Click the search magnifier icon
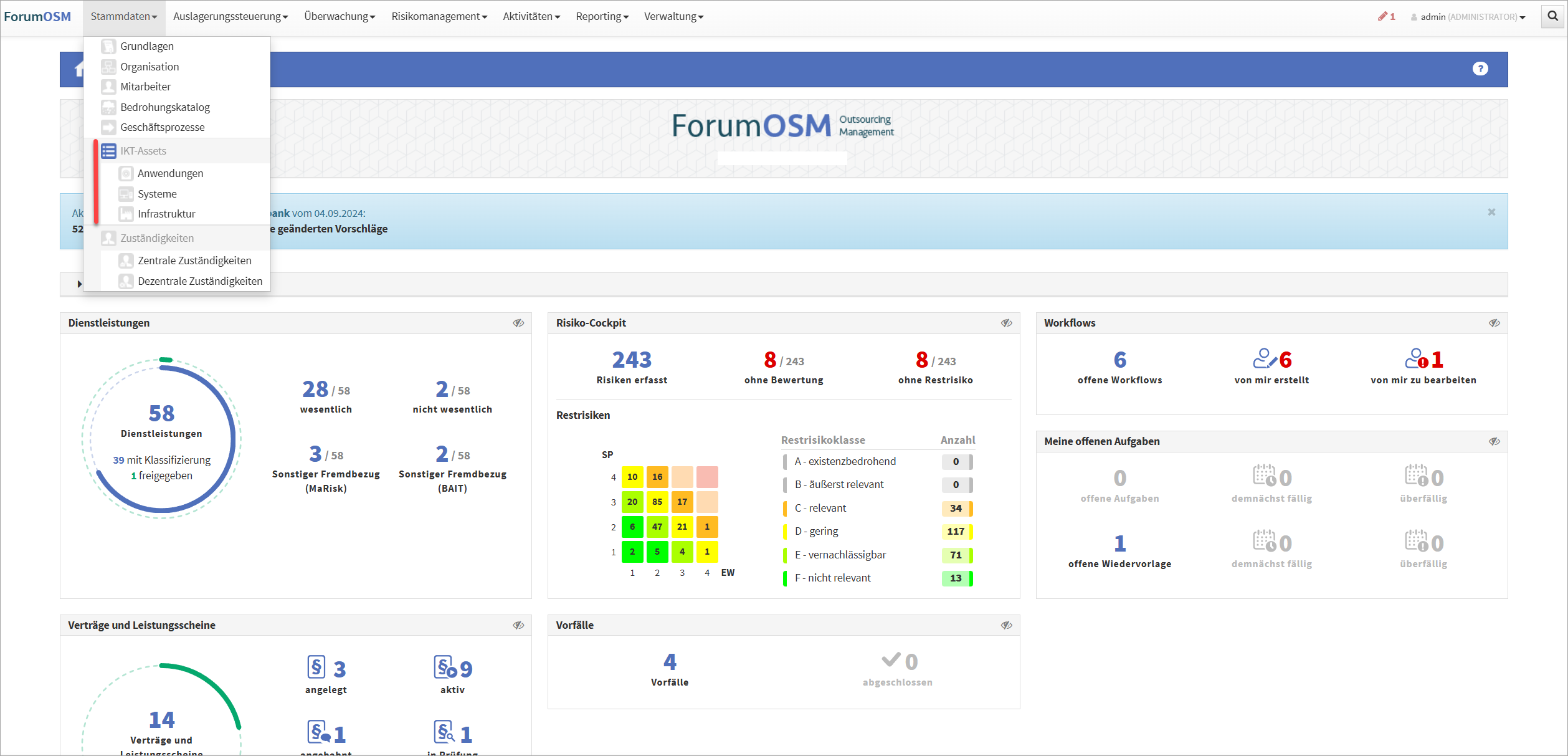Screen dimensions: 1568x756 coord(1552,17)
